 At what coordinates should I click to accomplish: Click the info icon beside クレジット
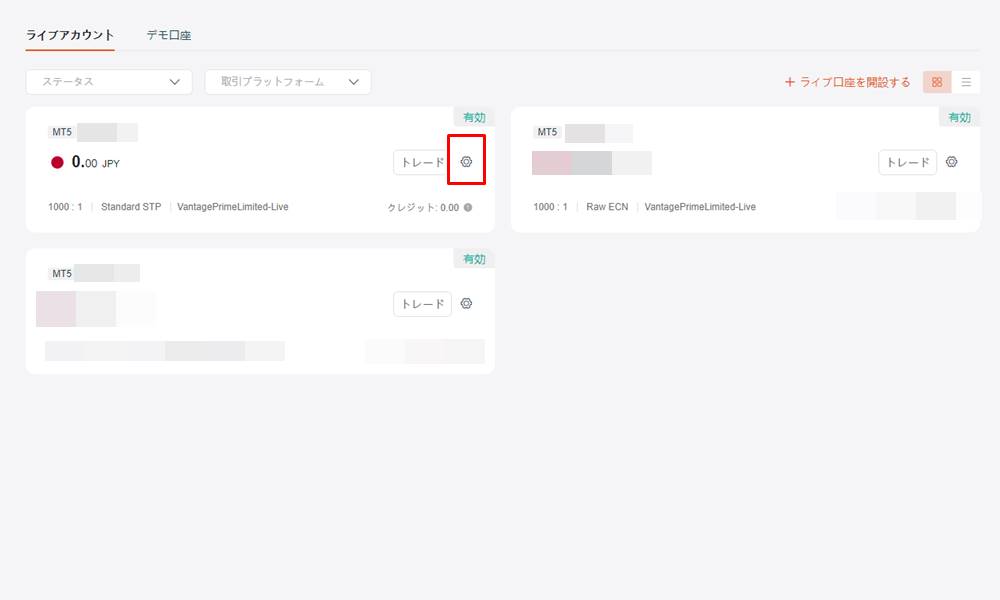(x=468, y=208)
